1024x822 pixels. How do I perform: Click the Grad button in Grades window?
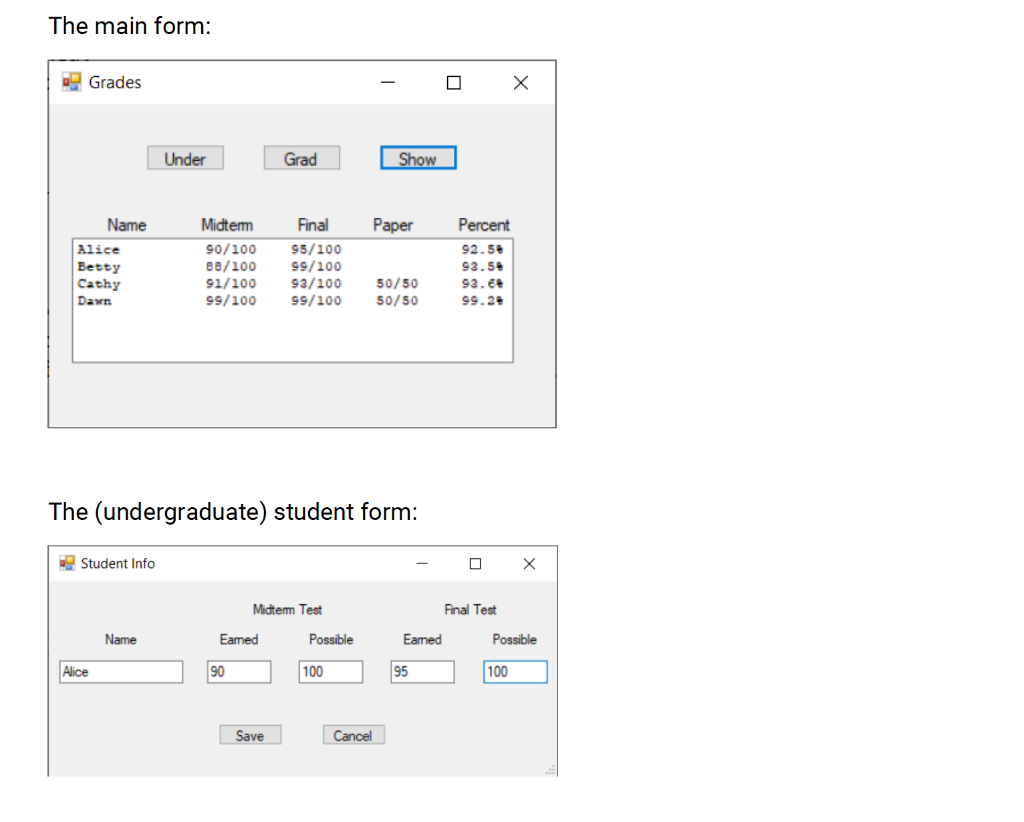tap(302, 158)
